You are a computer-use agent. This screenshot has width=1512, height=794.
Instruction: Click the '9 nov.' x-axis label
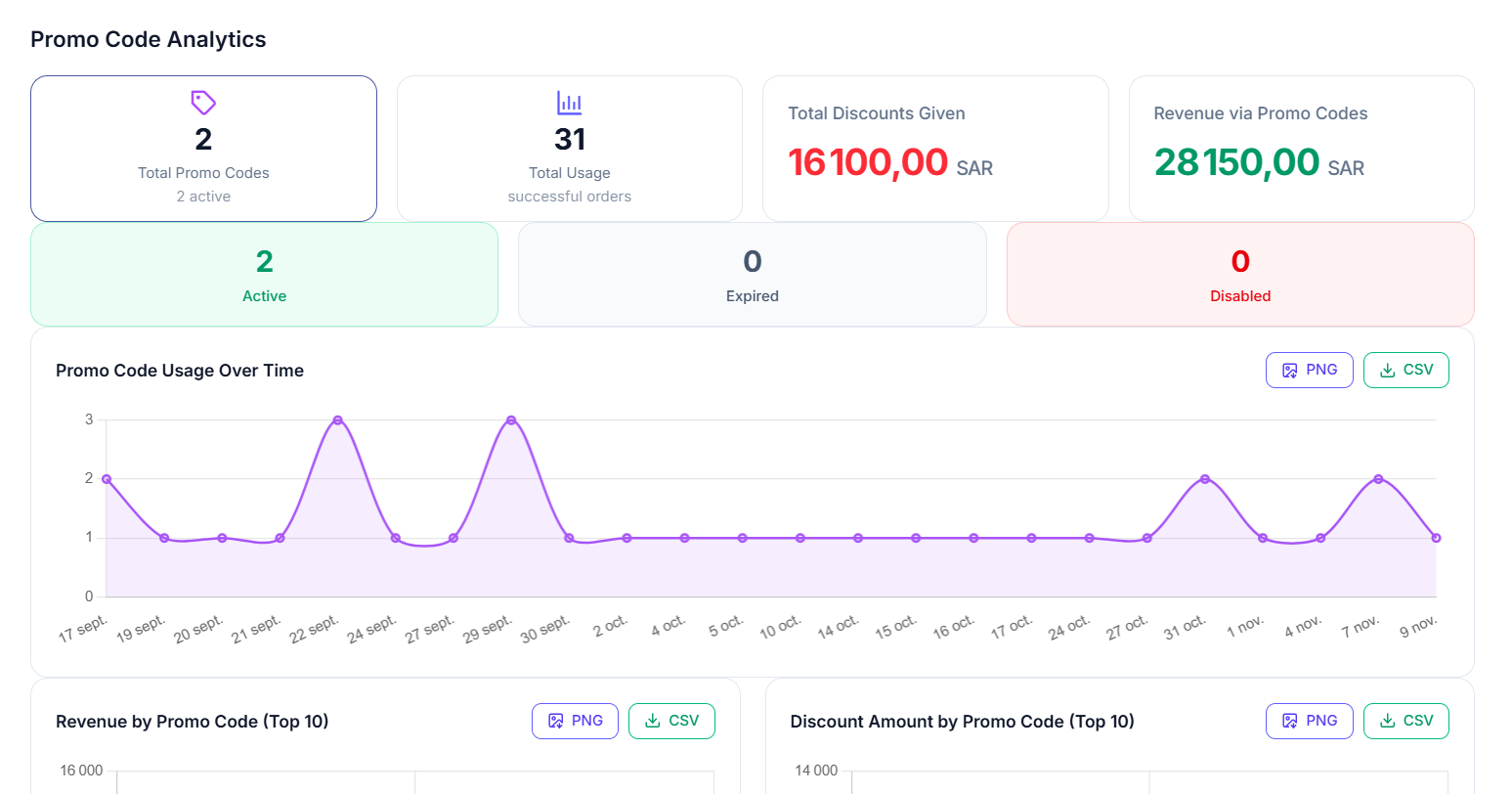click(1418, 626)
